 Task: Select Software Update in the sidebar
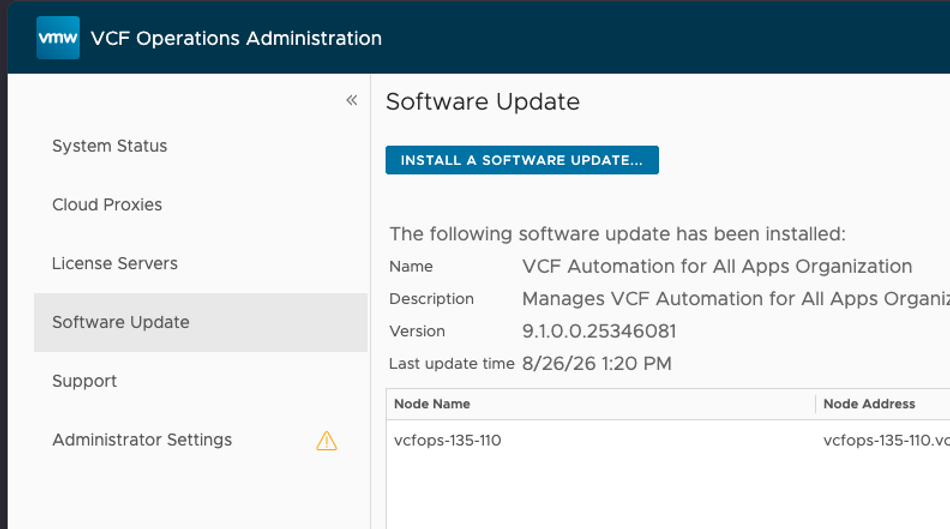[201, 322]
